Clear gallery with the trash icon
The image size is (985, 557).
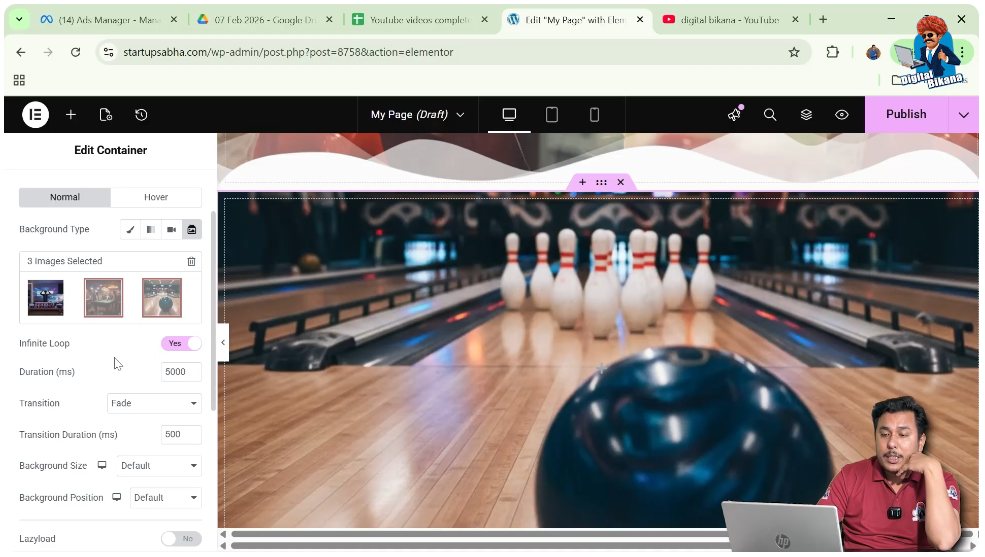click(191, 262)
